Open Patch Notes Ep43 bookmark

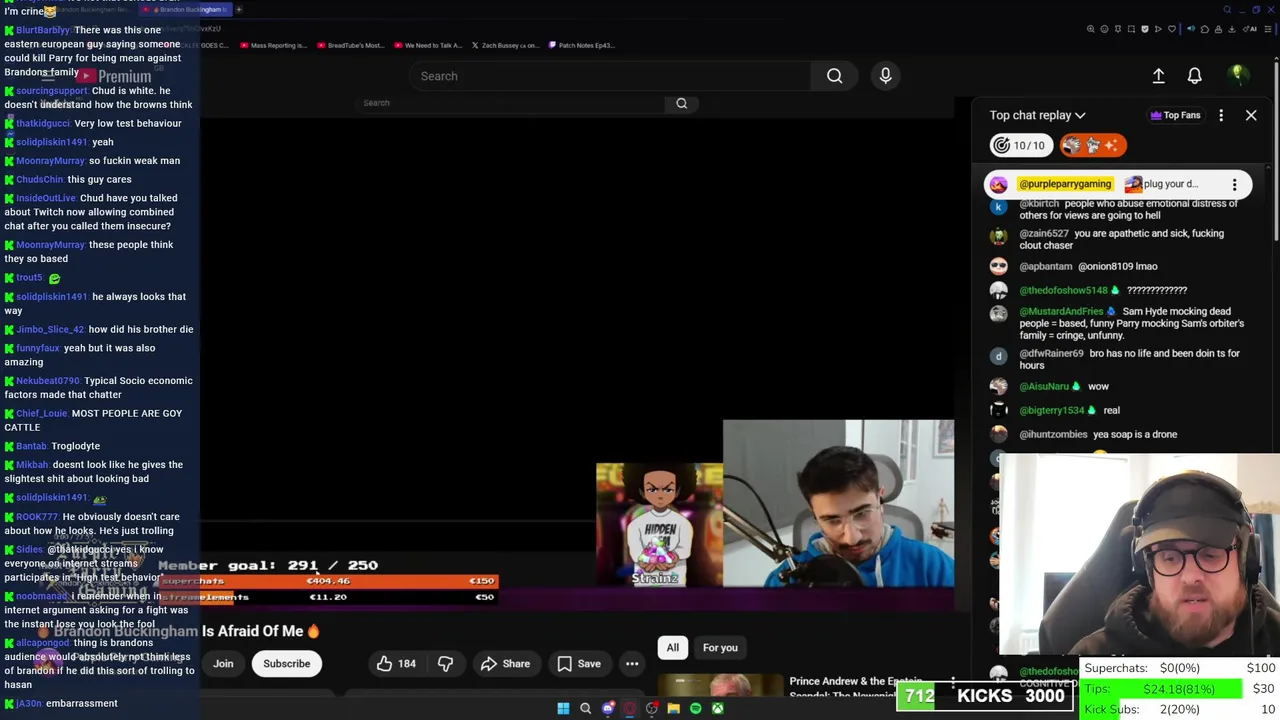[581, 45]
